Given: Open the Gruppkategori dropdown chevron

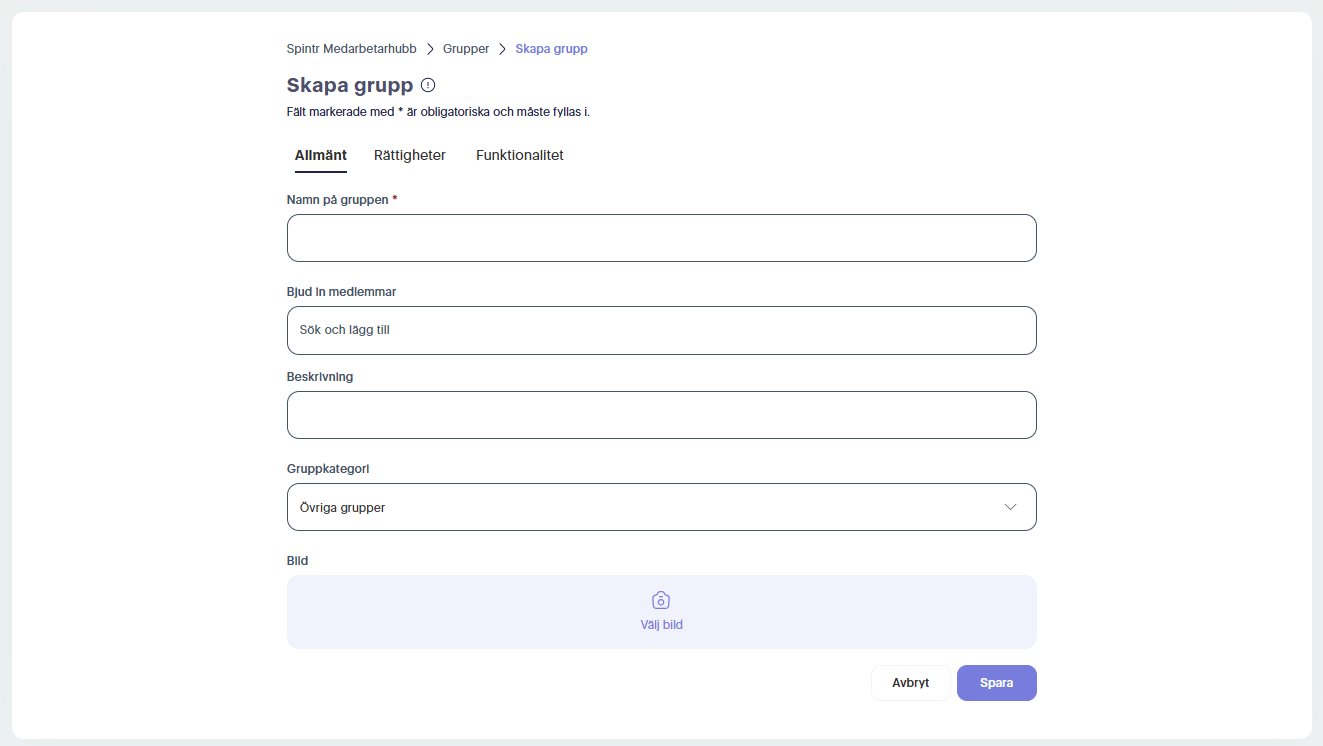Looking at the screenshot, I should (1010, 507).
